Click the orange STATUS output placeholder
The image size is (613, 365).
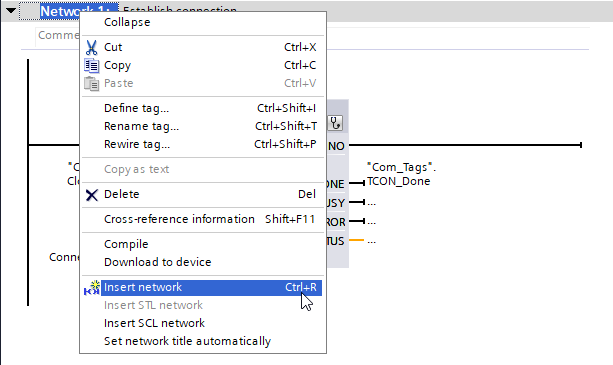tap(371, 241)
